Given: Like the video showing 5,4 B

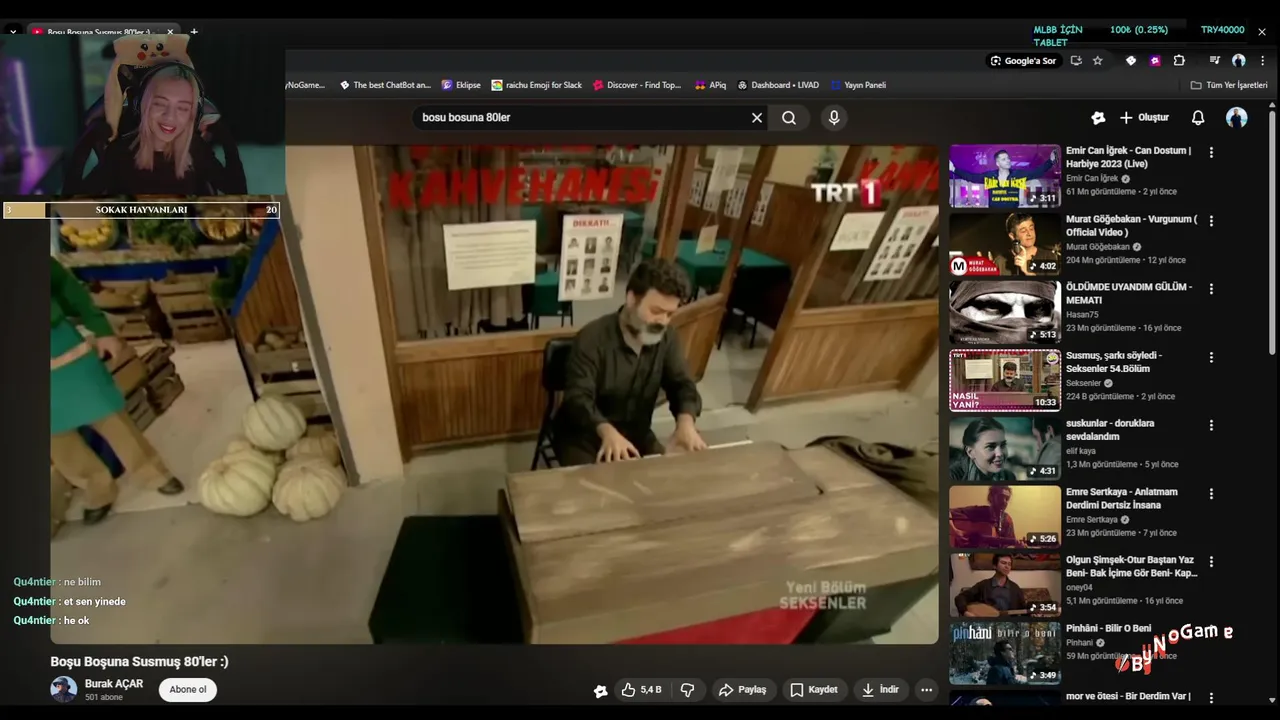Looking at the screenshot, I should [641, 690].
